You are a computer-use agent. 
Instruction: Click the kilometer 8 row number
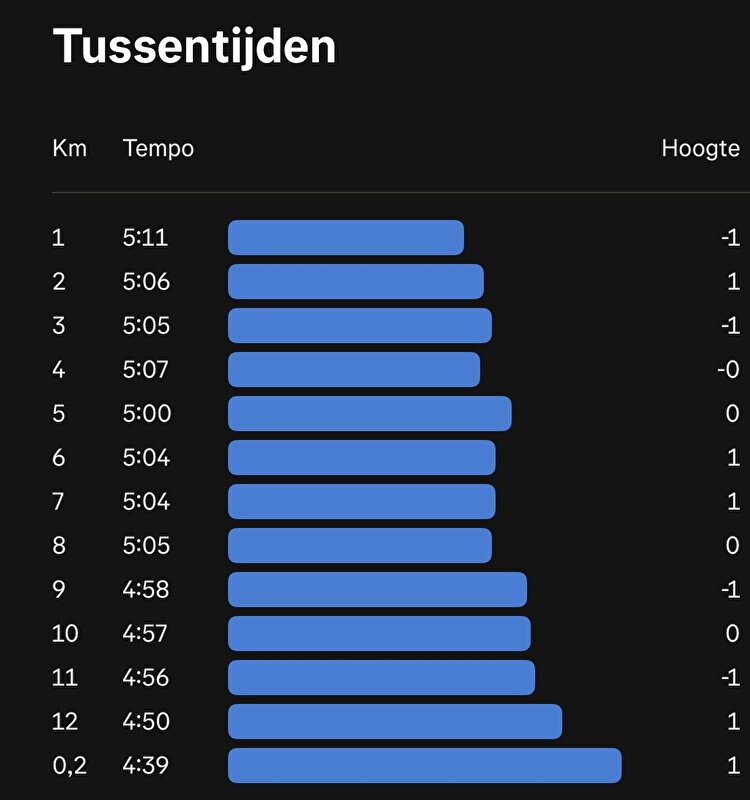coord(58,546)
